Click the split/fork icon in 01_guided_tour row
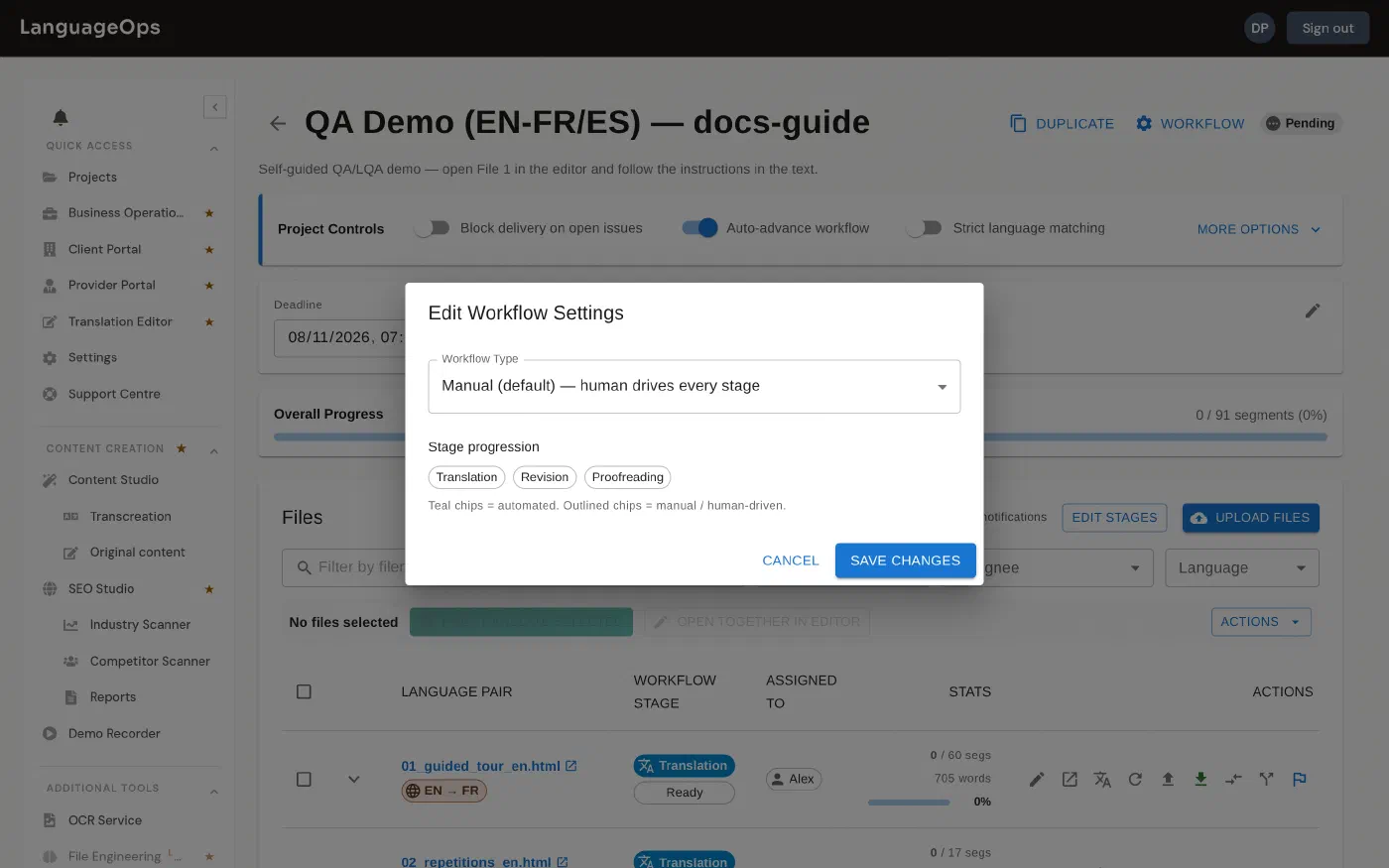 click(x=1266, y=780)
